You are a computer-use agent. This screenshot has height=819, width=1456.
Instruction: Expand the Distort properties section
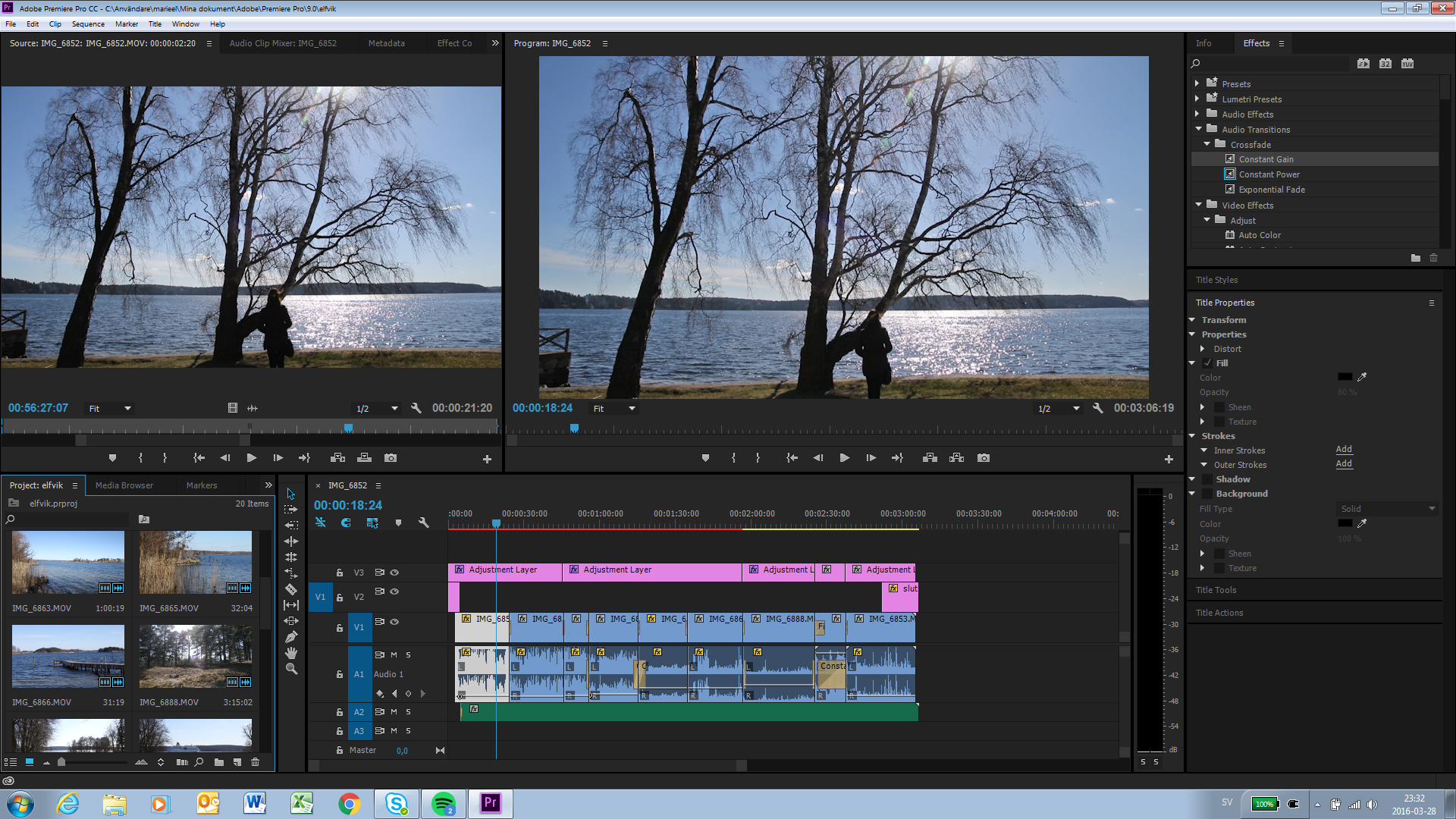(1202, 349)
